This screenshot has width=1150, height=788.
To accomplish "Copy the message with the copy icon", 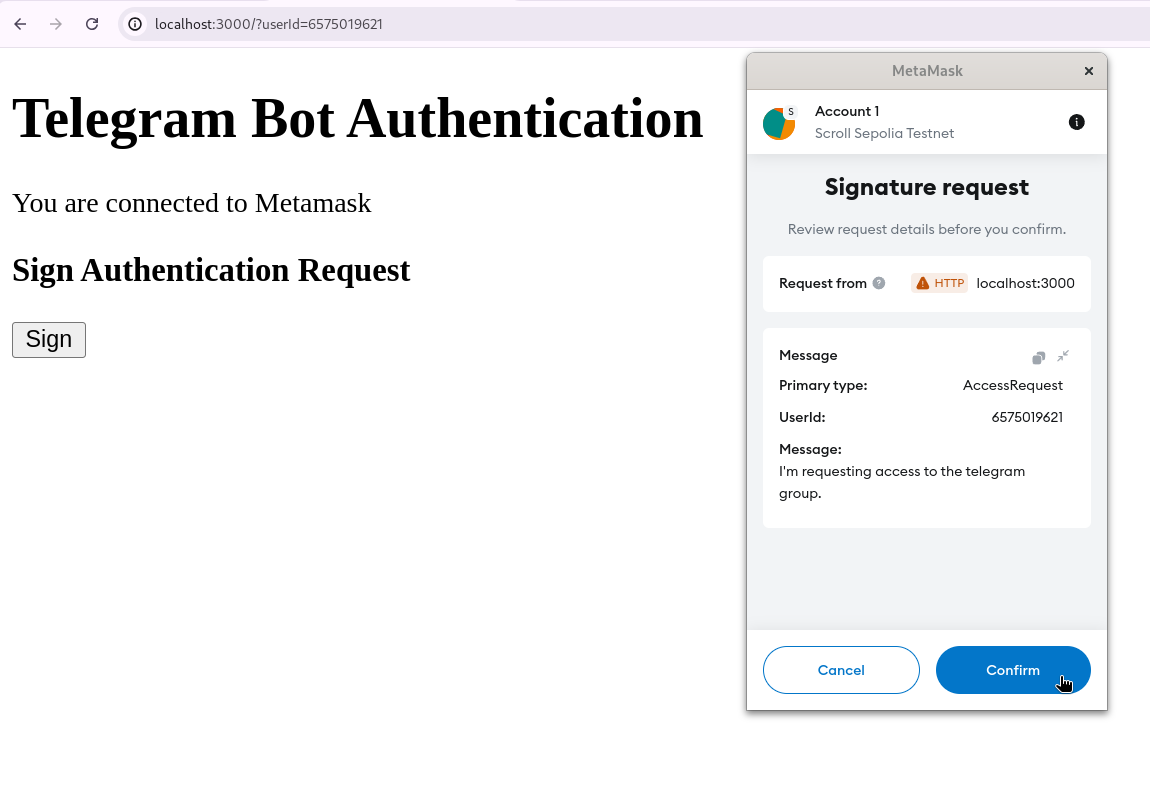I will point(1039,357).
